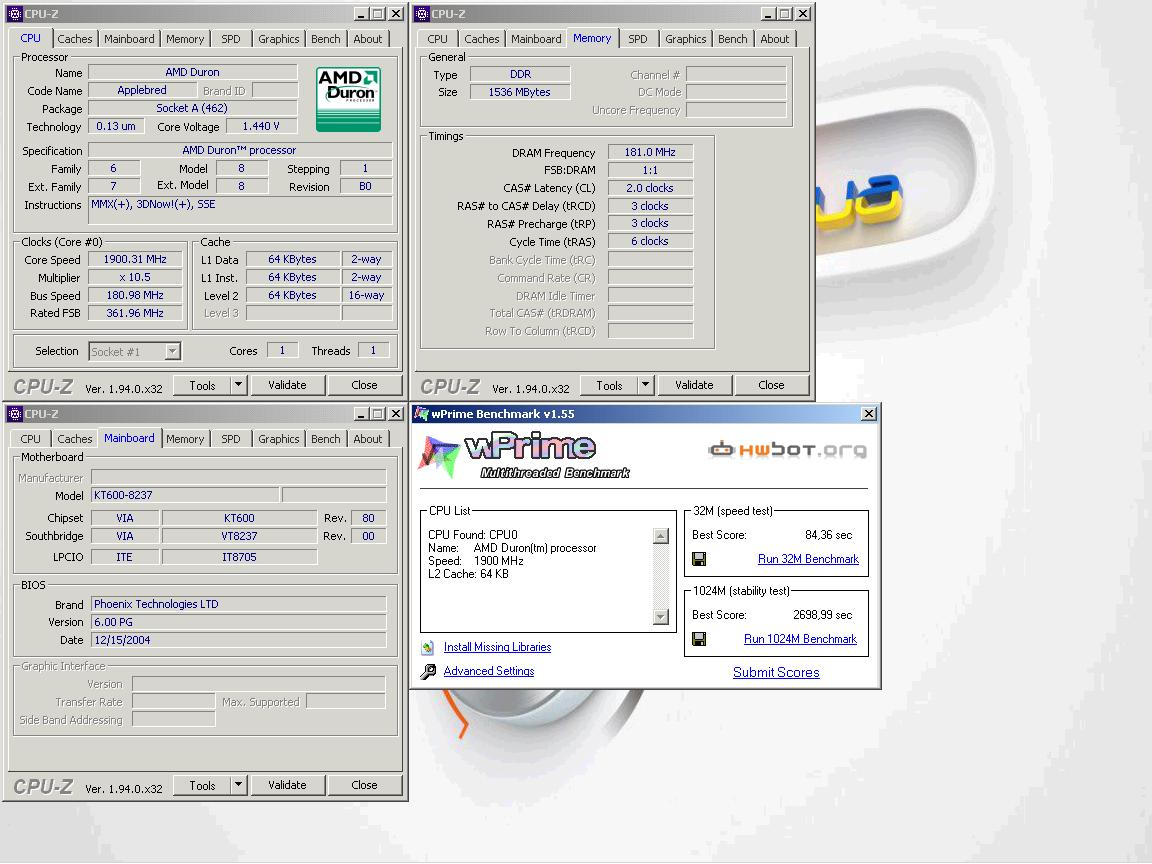Click the Core Speed 1900.31 MHz field
The height and width of the screenshot is (864, 1152).
(x=135, y=259)
